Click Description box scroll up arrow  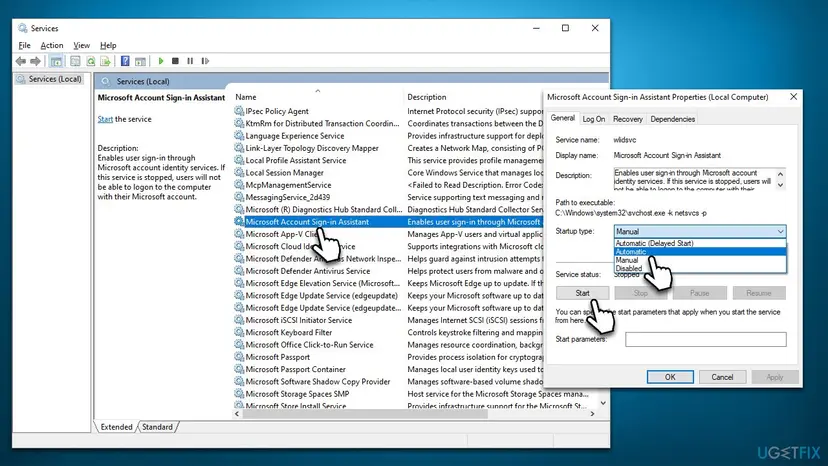tap(780, 174)
